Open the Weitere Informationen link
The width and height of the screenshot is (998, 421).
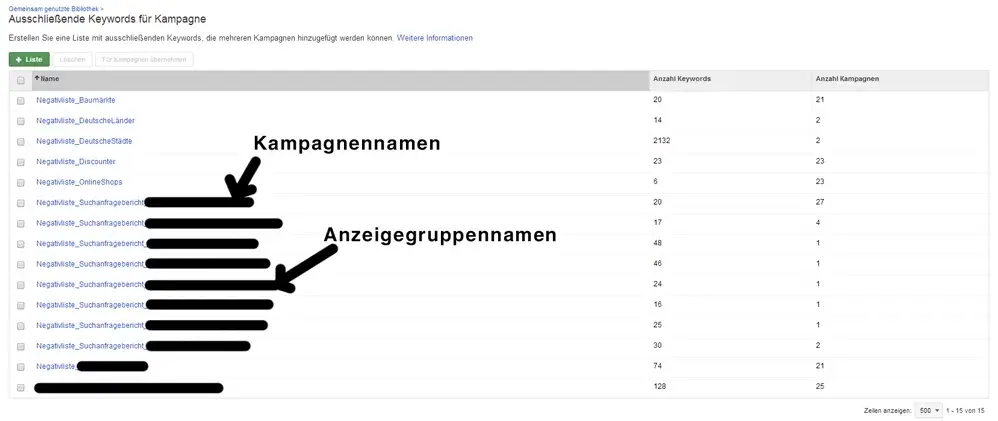pyautogui.click(x=435, y=38)
